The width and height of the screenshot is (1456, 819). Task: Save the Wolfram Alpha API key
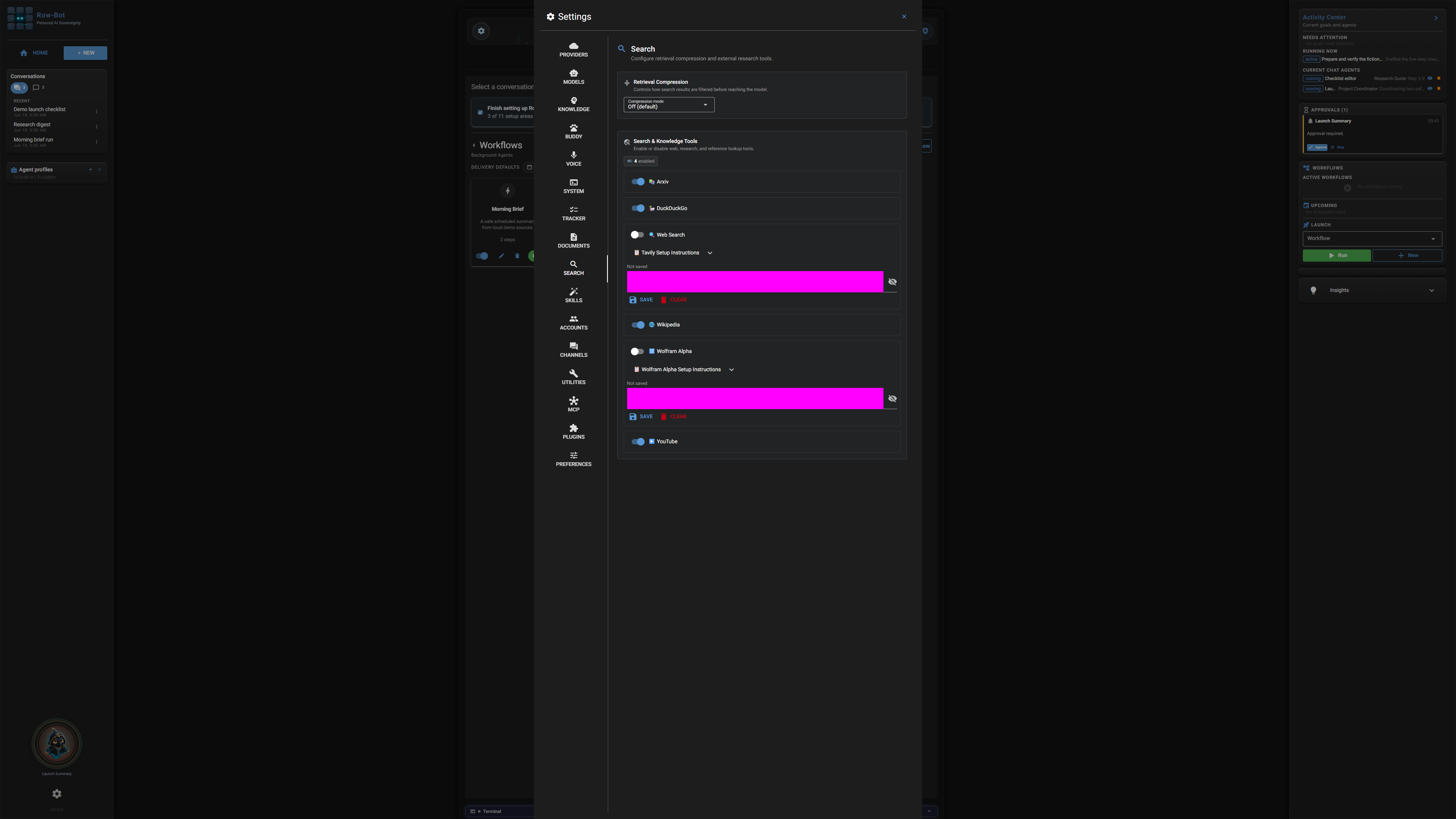point(641,417)
